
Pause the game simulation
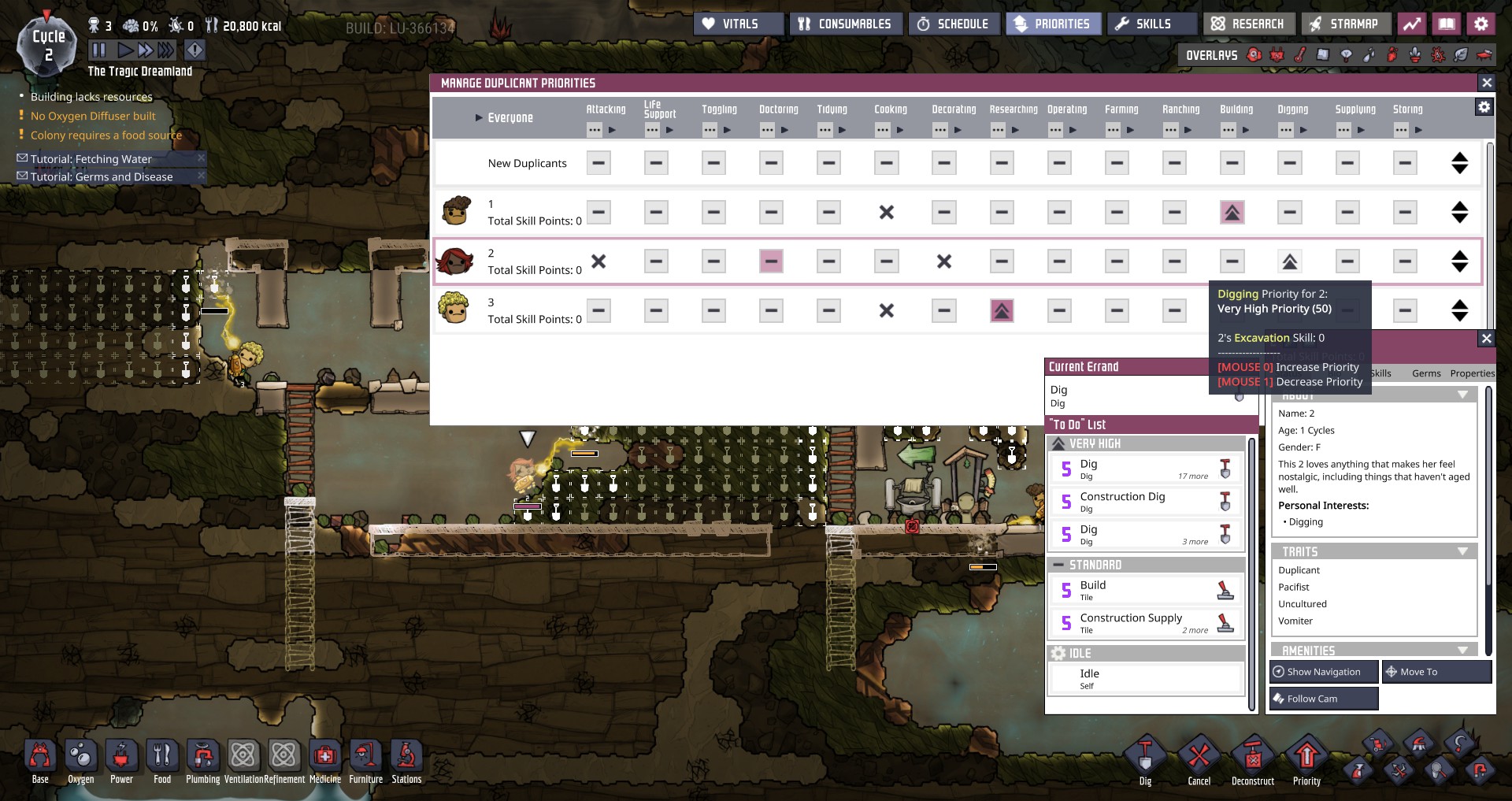pyautogui.click(x=98, y=50)
